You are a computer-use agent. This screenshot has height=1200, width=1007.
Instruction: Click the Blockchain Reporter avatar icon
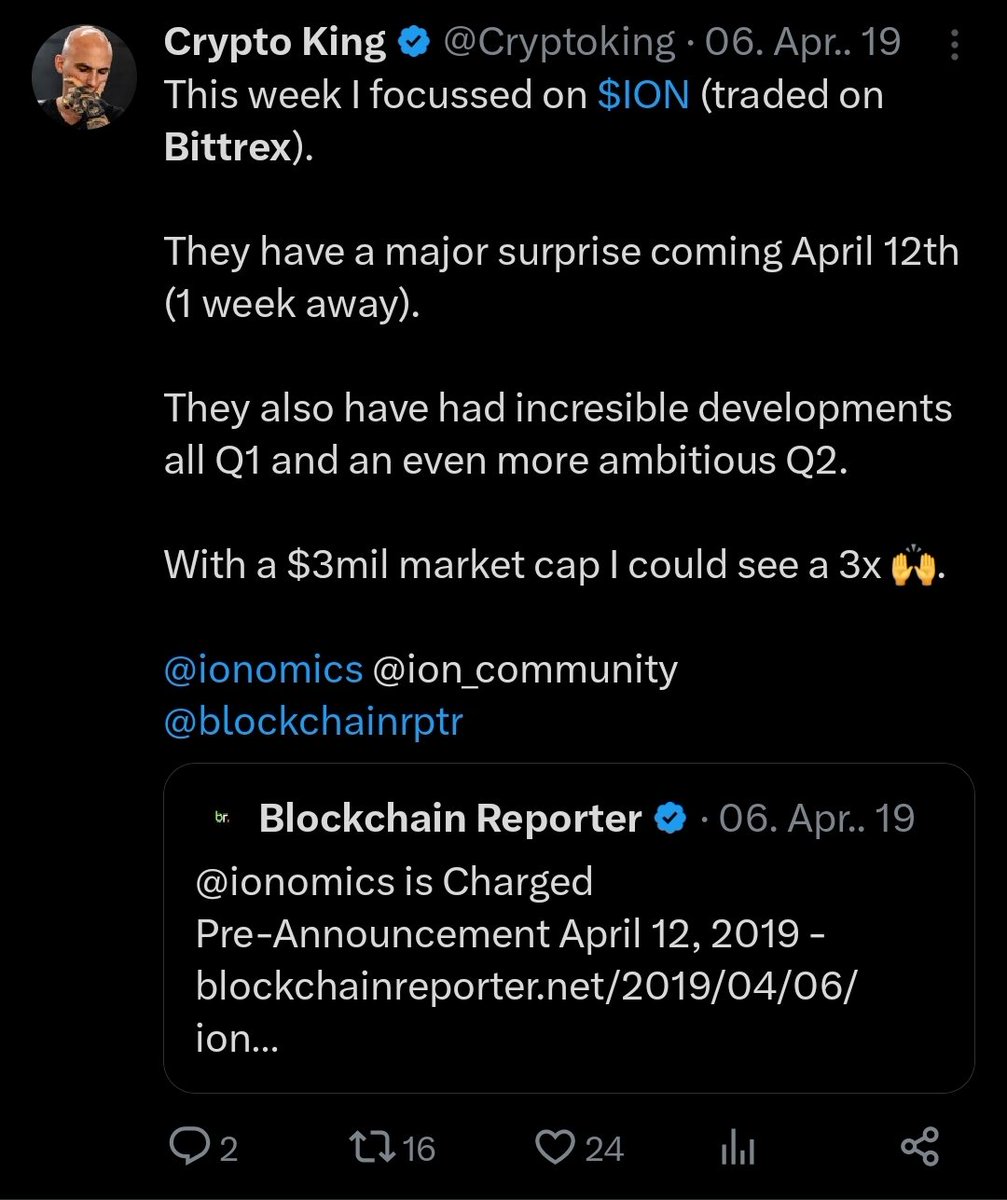(222, 818)
